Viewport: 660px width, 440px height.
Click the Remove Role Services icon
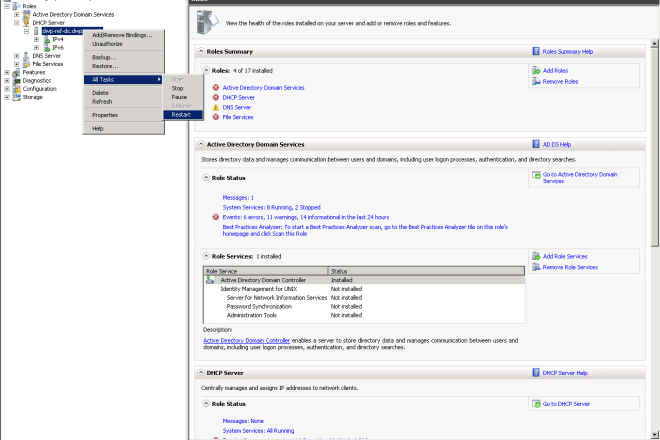[x=536, y=267]
